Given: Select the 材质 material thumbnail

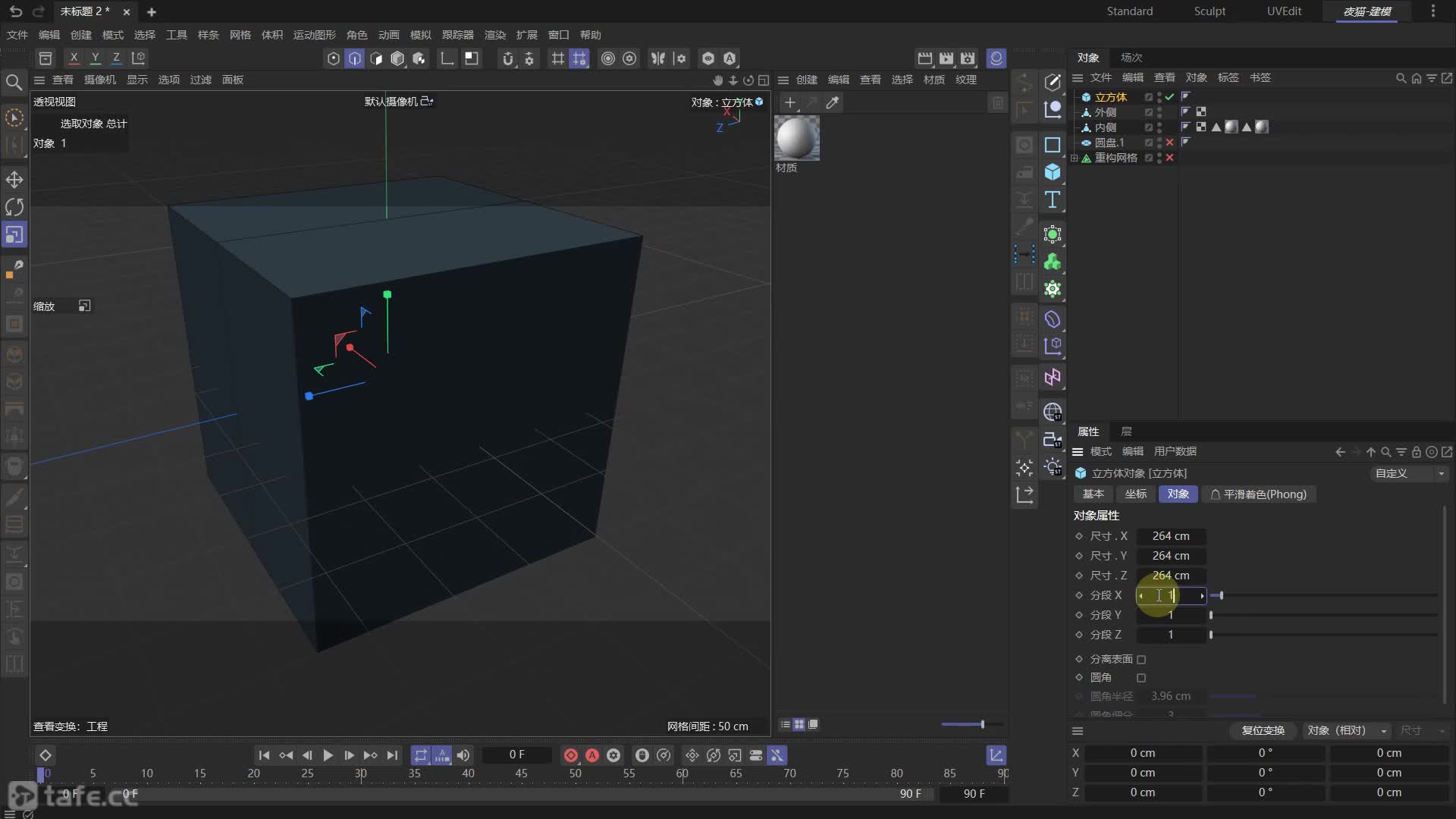Looking at the screenshot, I should coord(797,139).
